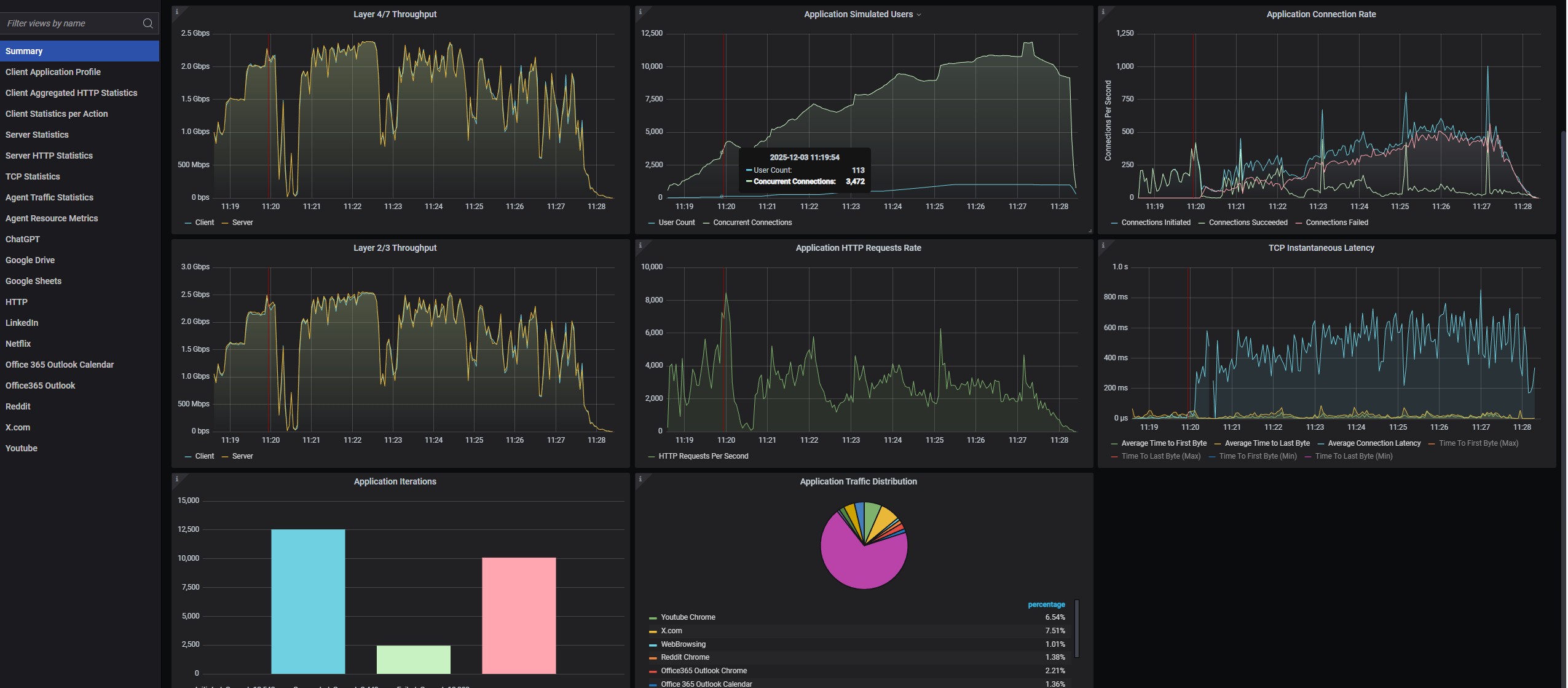The width and height of the screenshot is (1568, 688).
Task: Click the info icon on Application Simulated Users panel
Action: point(640,12)
